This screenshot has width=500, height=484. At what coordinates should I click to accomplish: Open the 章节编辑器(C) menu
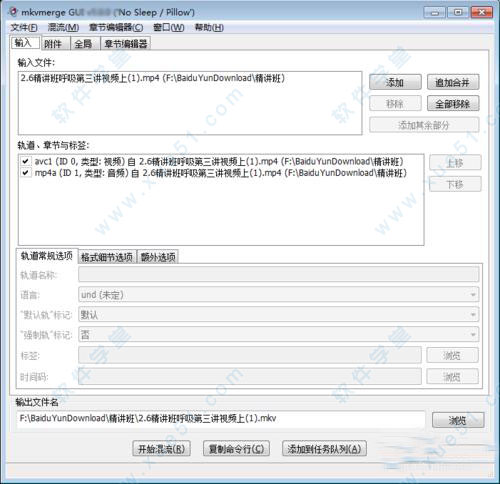[116, 27]
